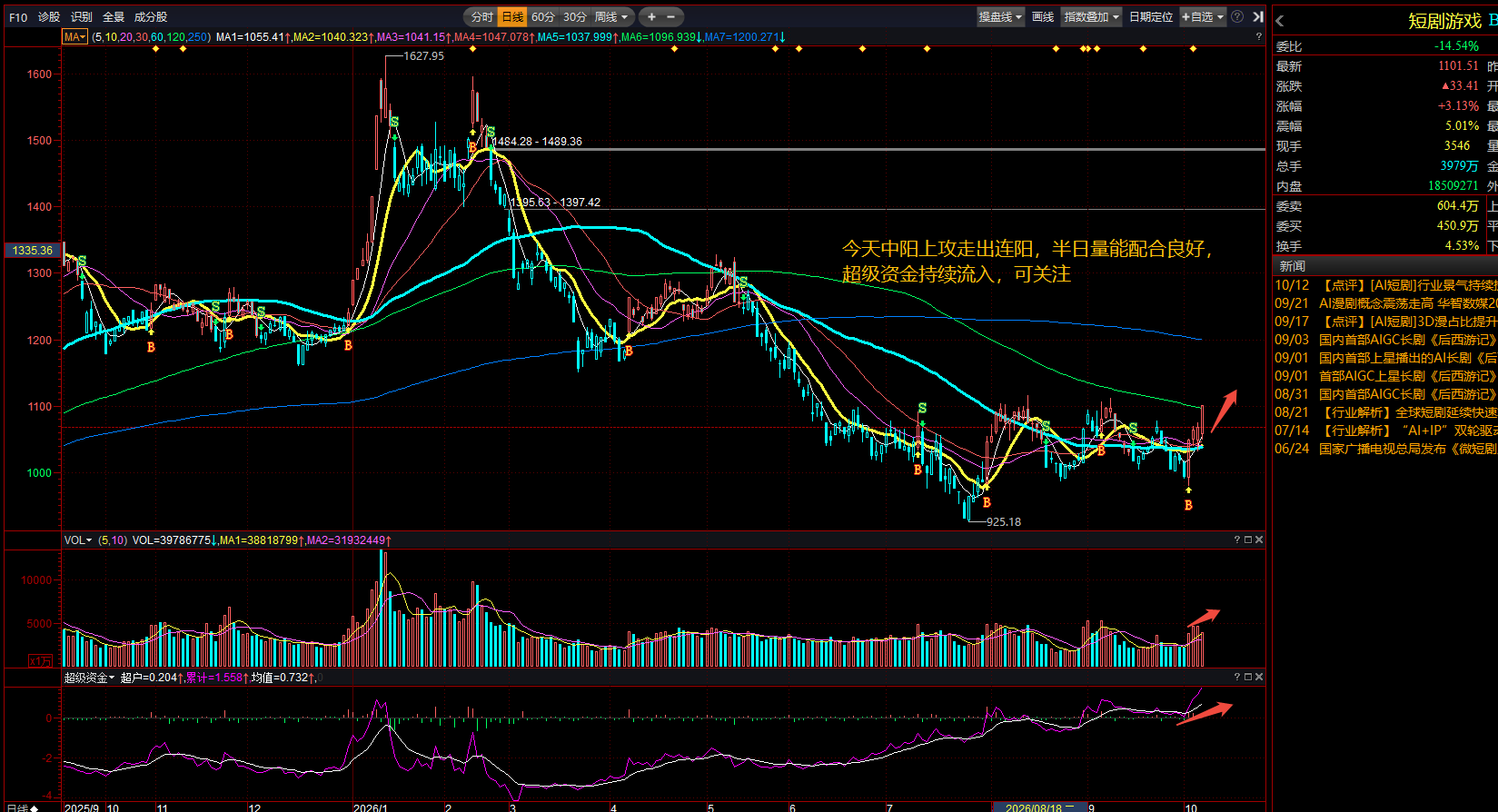This screenshot has width=1498, height=812.
Task: Close the 超级资金 indicator panel
Action: (x=1259, y=677)
